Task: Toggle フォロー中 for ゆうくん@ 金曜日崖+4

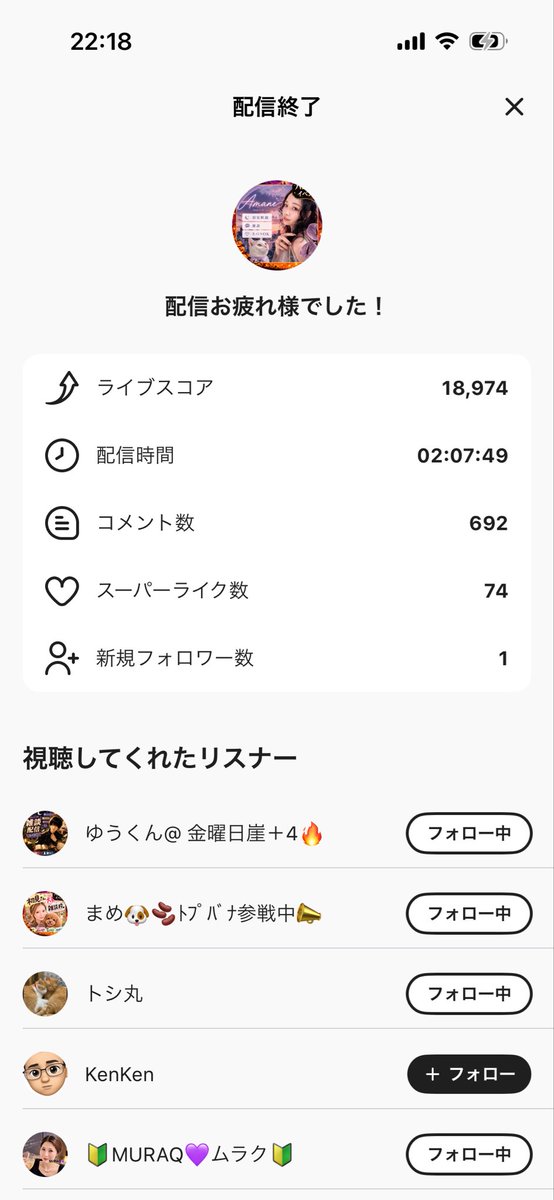Action: tap(469, 833)
